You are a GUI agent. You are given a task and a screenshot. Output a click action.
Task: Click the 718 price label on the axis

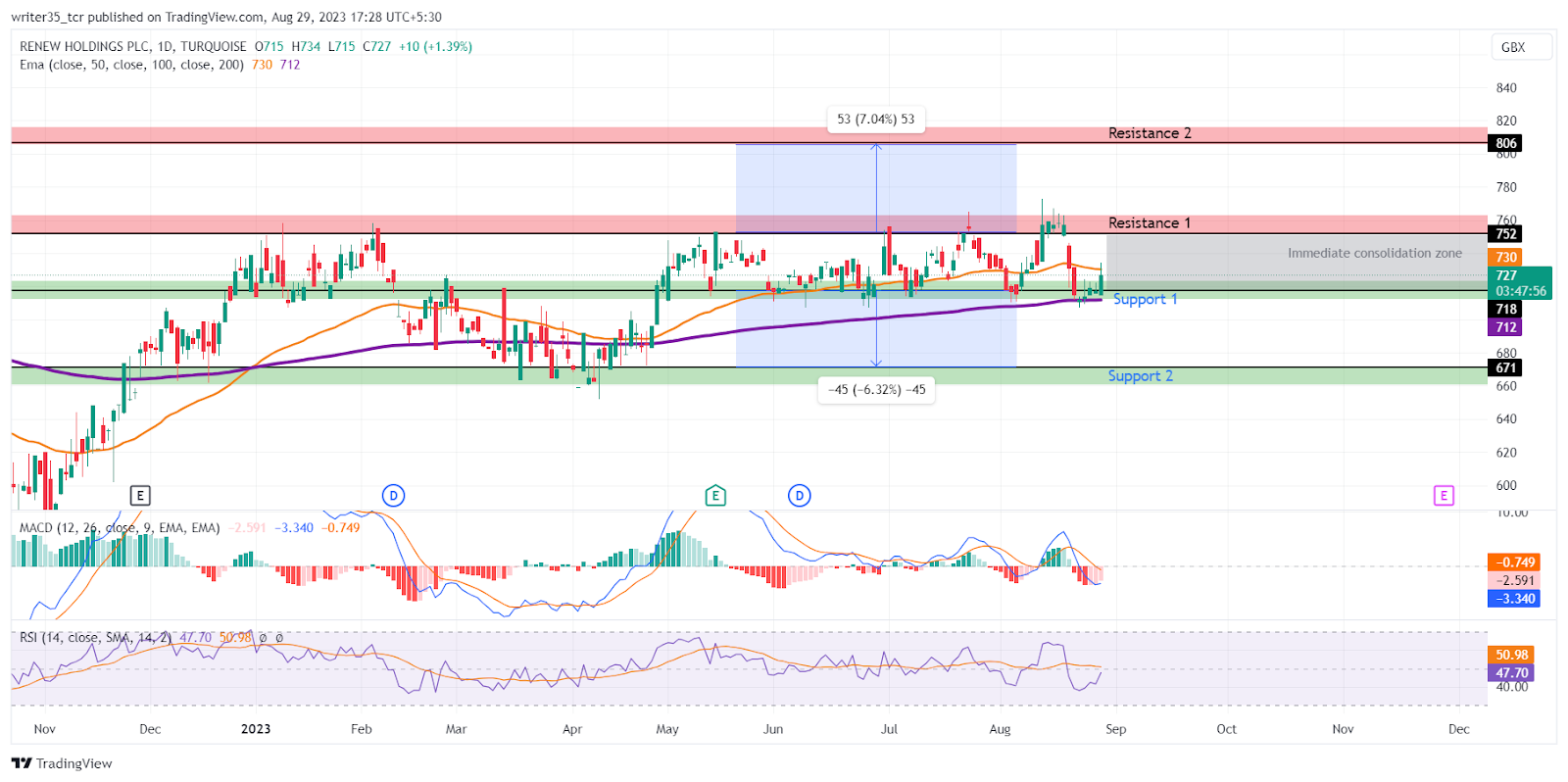(1506, 309)
